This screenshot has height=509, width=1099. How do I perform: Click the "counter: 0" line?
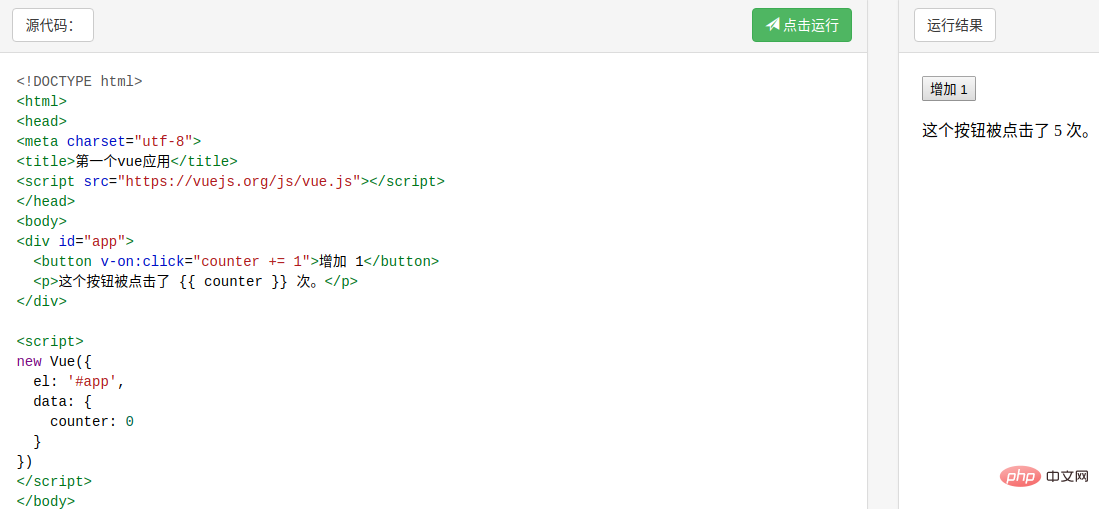(91, 421)
